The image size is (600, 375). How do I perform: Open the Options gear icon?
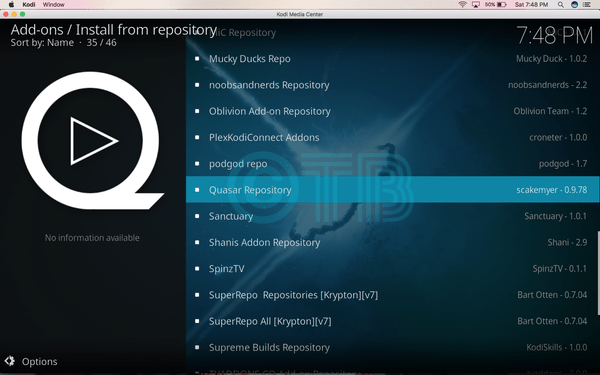(x=10, y=361)
